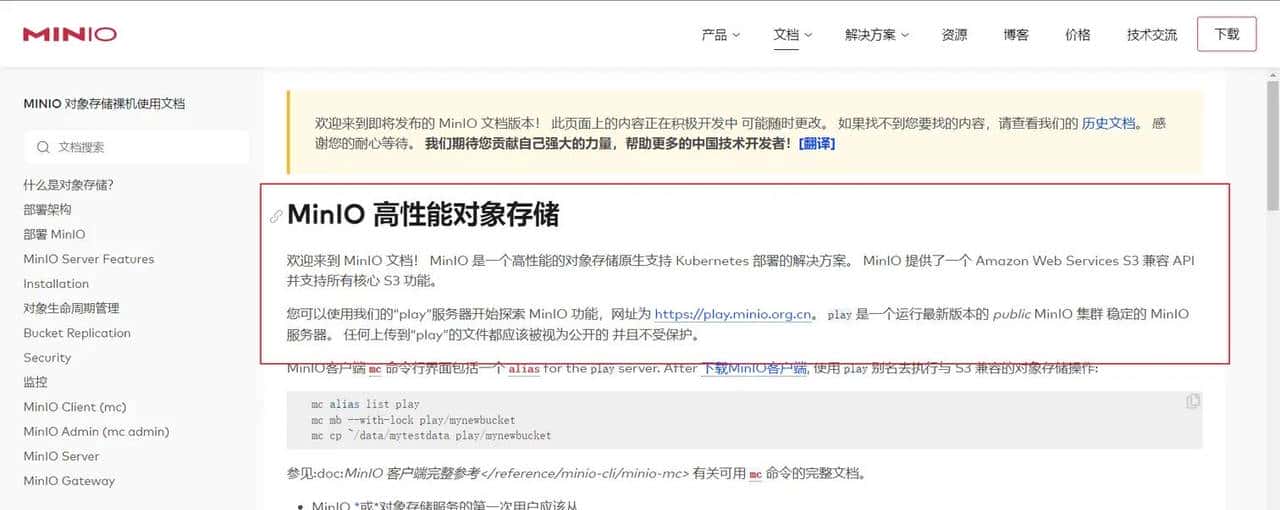Open Security in sidebar
The height and width of the screenshot is (510, 1280).
47,358
